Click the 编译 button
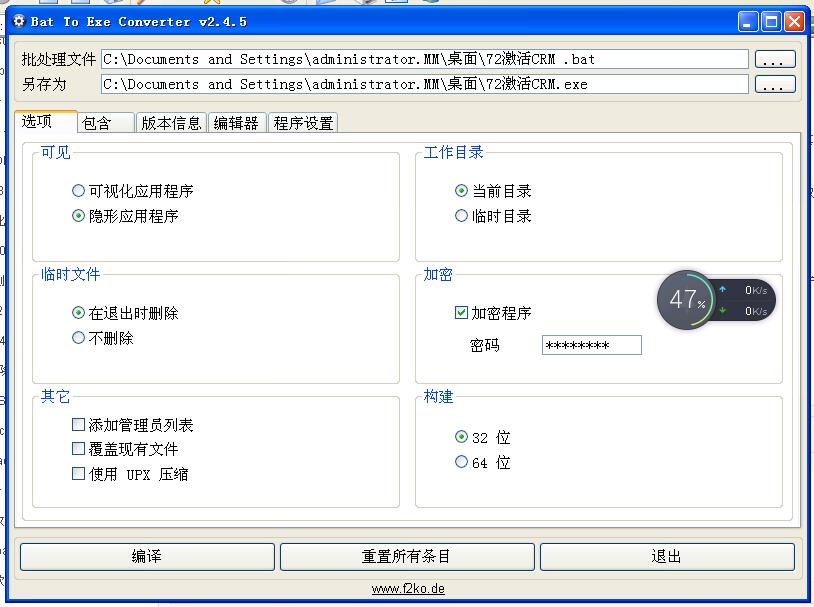The height and width of the screenshot is (607, 814). tap(147, 557)
